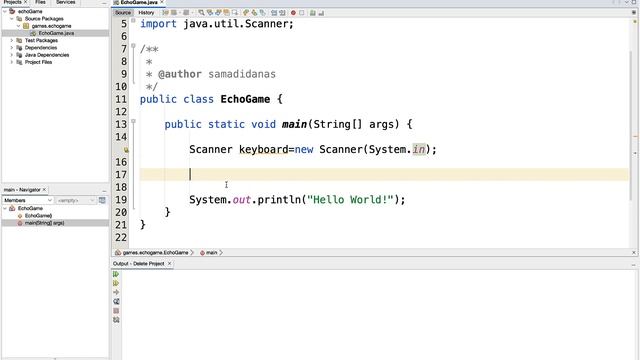This screenshot has width=640, height=360.
Task: Minimize the Projects panel group
Action: tap(104, 2)
